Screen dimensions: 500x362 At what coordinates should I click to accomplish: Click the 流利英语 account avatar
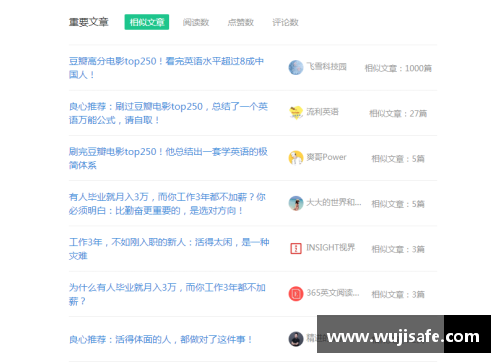tap(296, 113)
